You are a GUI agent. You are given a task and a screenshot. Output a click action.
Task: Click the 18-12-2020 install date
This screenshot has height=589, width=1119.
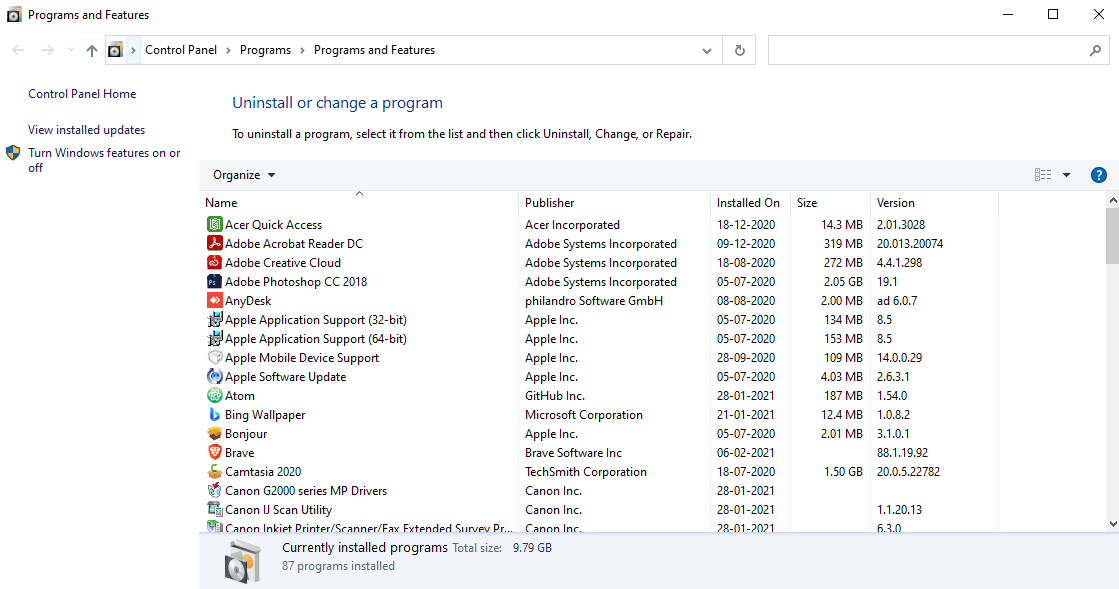click(x=746, y=225)
